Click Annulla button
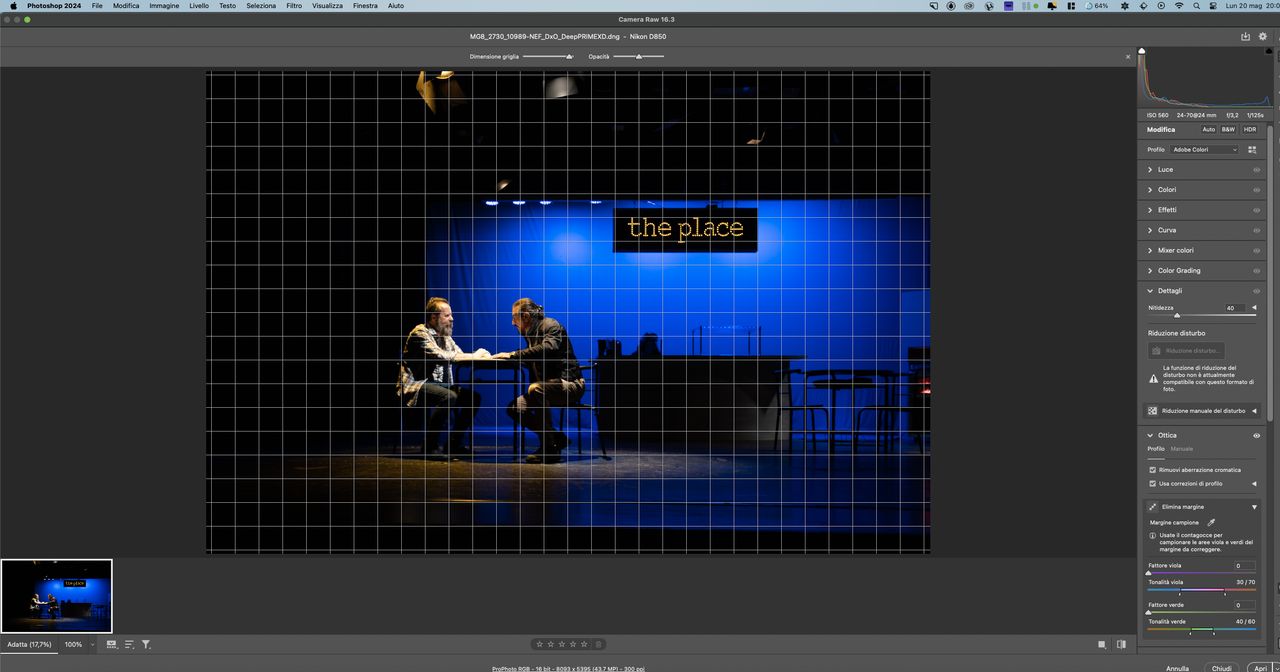This screenshot has height=672, width=1280. click(1178, 668)
